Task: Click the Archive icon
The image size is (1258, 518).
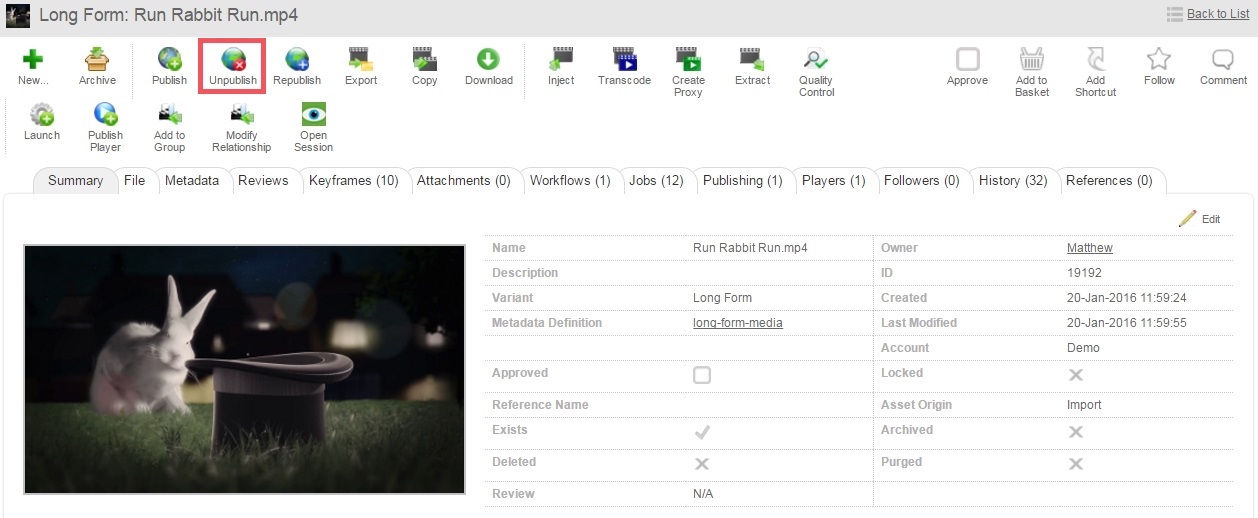Action: click(x=97, y=61)
